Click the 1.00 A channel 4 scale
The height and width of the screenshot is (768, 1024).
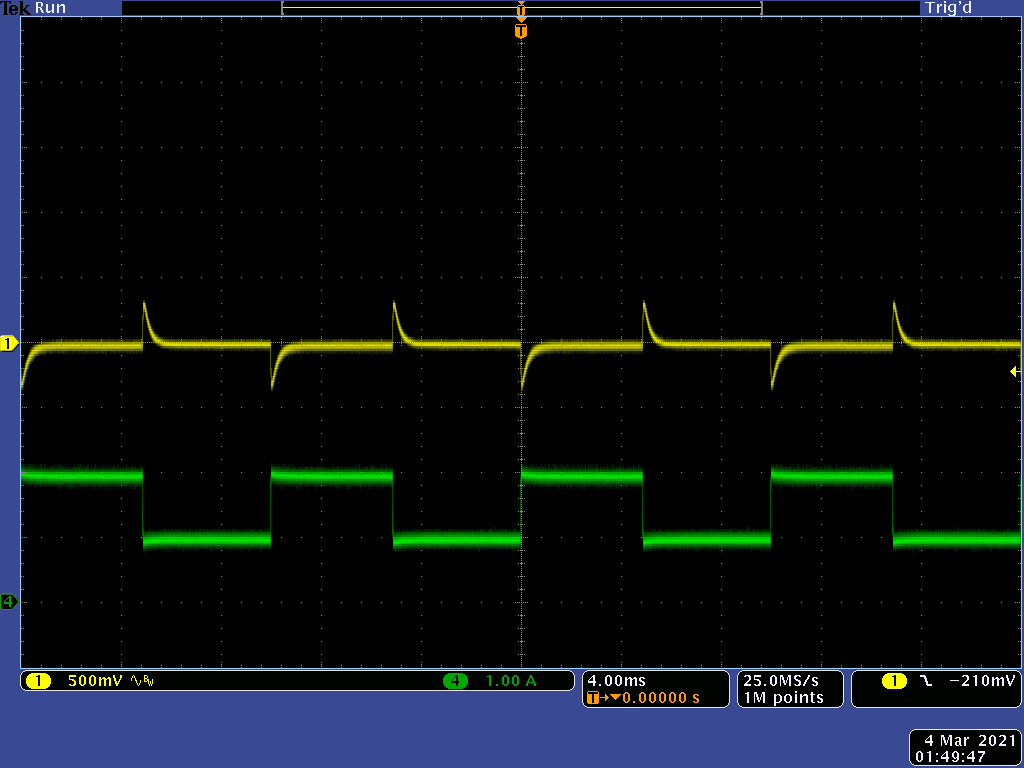coord(511,681)
